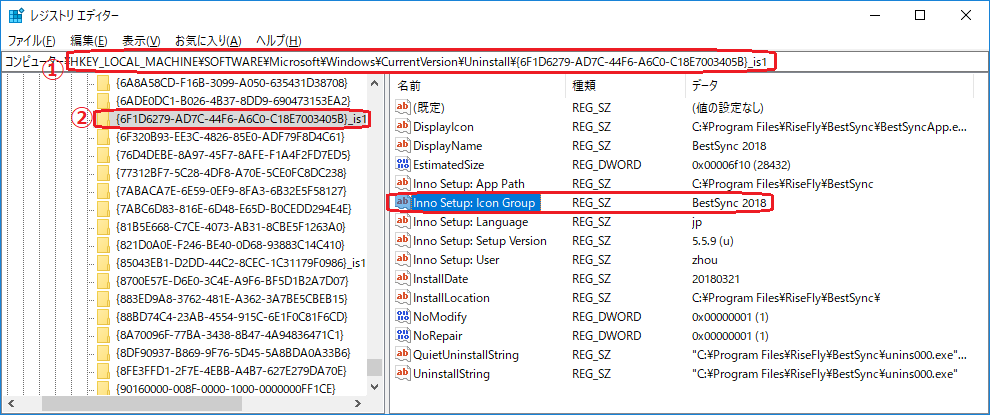
Task: Click the registry path address bar
Action: tap(495, 61)
